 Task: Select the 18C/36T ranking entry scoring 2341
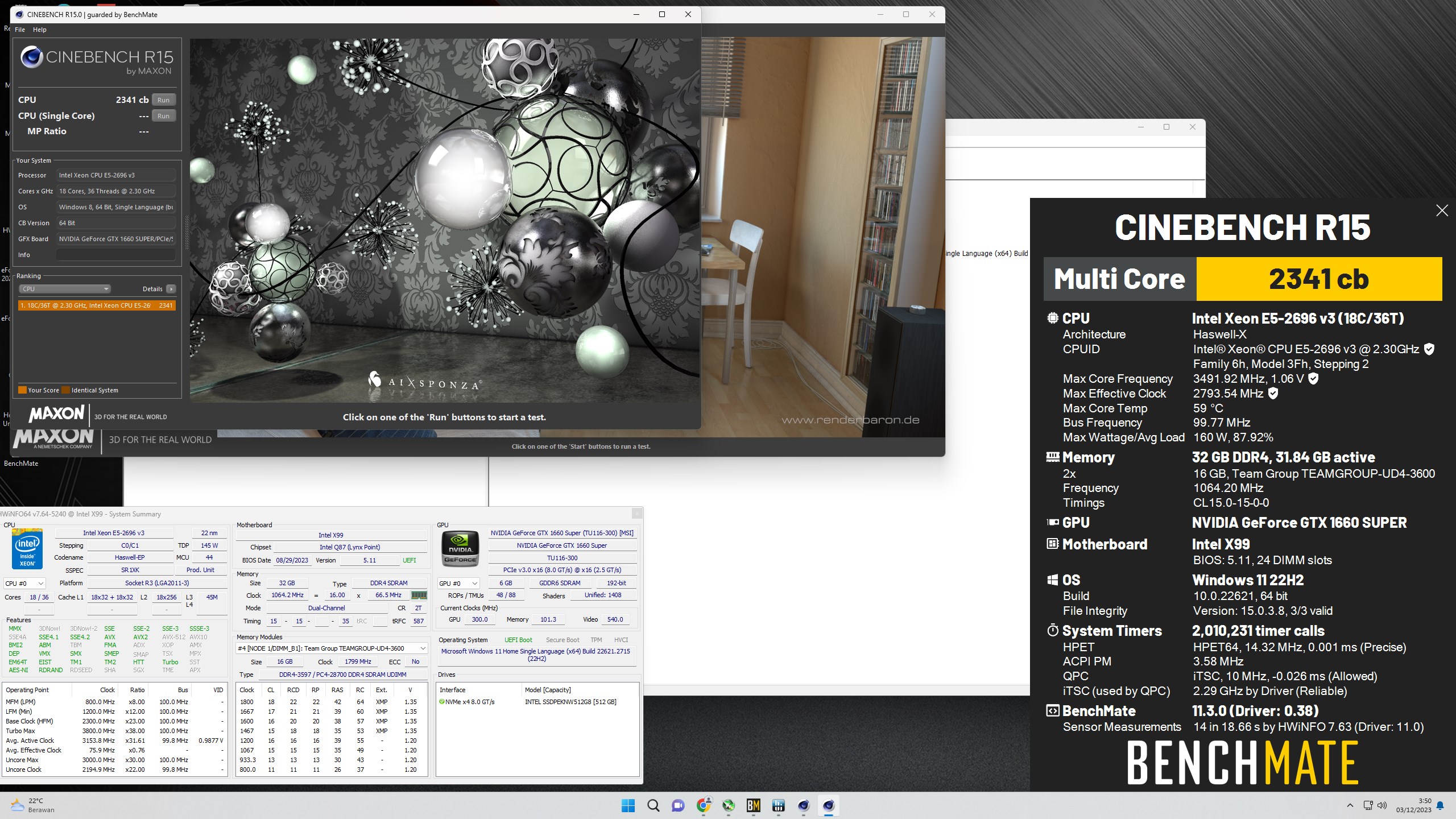click(x=97, y=305)
